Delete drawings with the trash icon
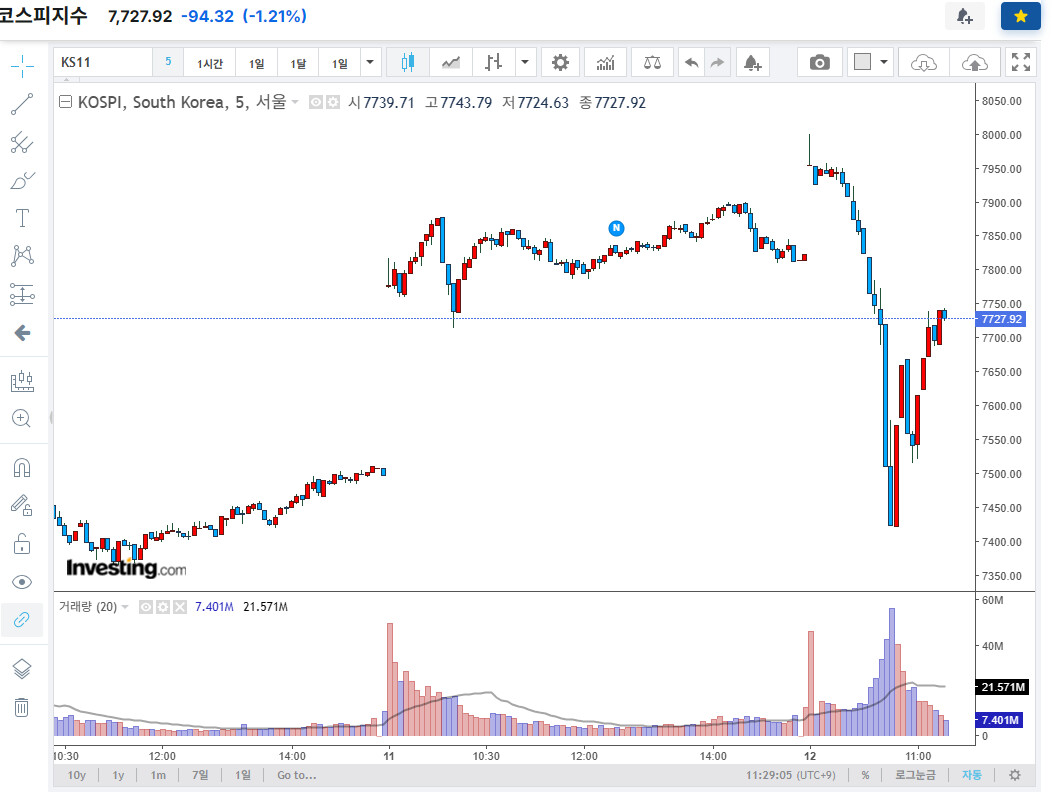Image resolution: width=1053 pixels, height=801 pixels. coord(22,707)
